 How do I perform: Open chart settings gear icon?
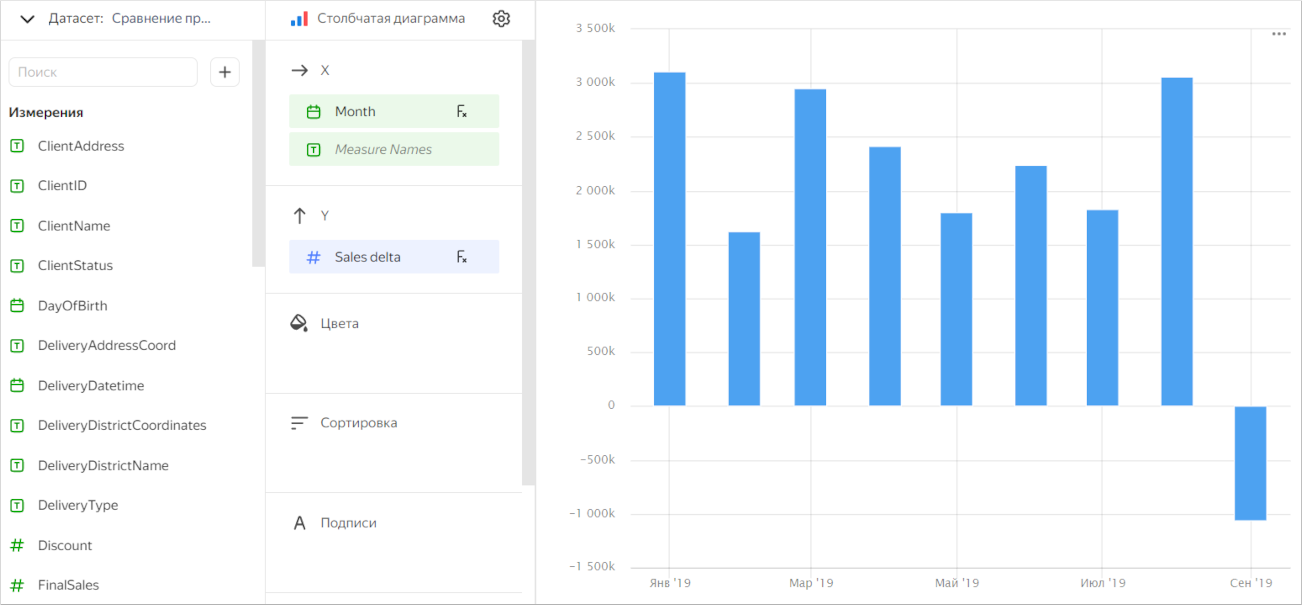coord(501,19)
